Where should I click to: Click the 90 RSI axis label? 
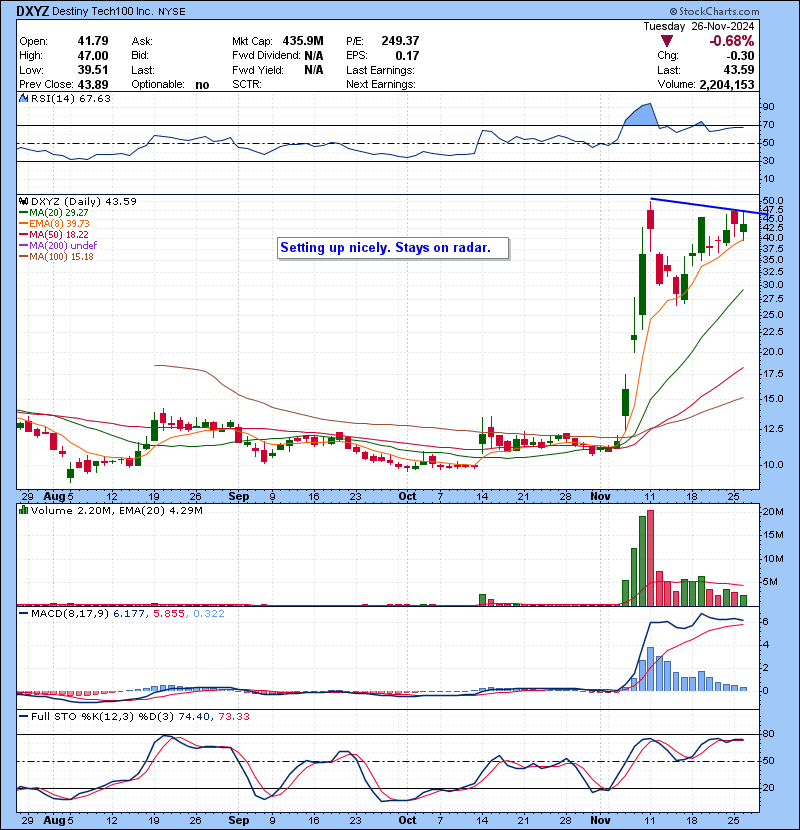tap(768, 107)
